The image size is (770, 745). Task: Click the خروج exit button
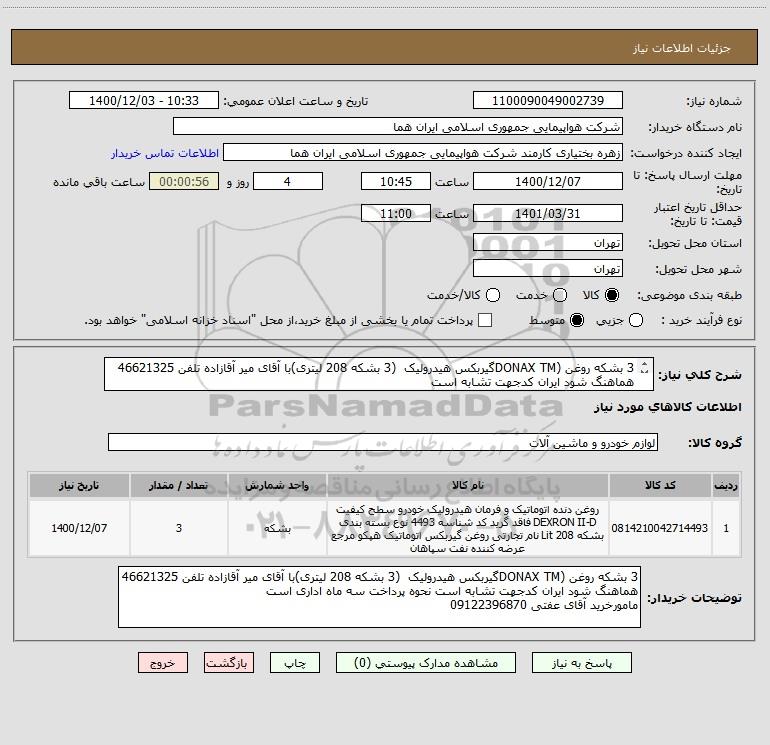pos(163,663)
